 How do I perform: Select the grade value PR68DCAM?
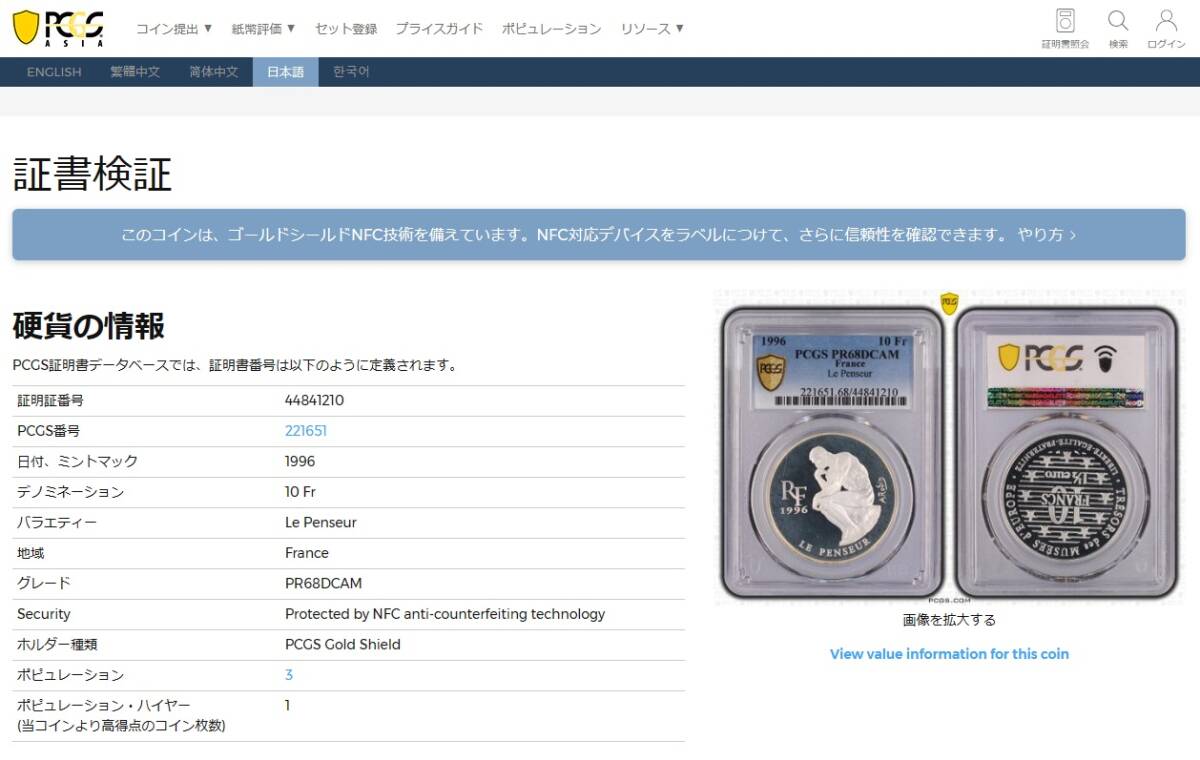[323, 583]
